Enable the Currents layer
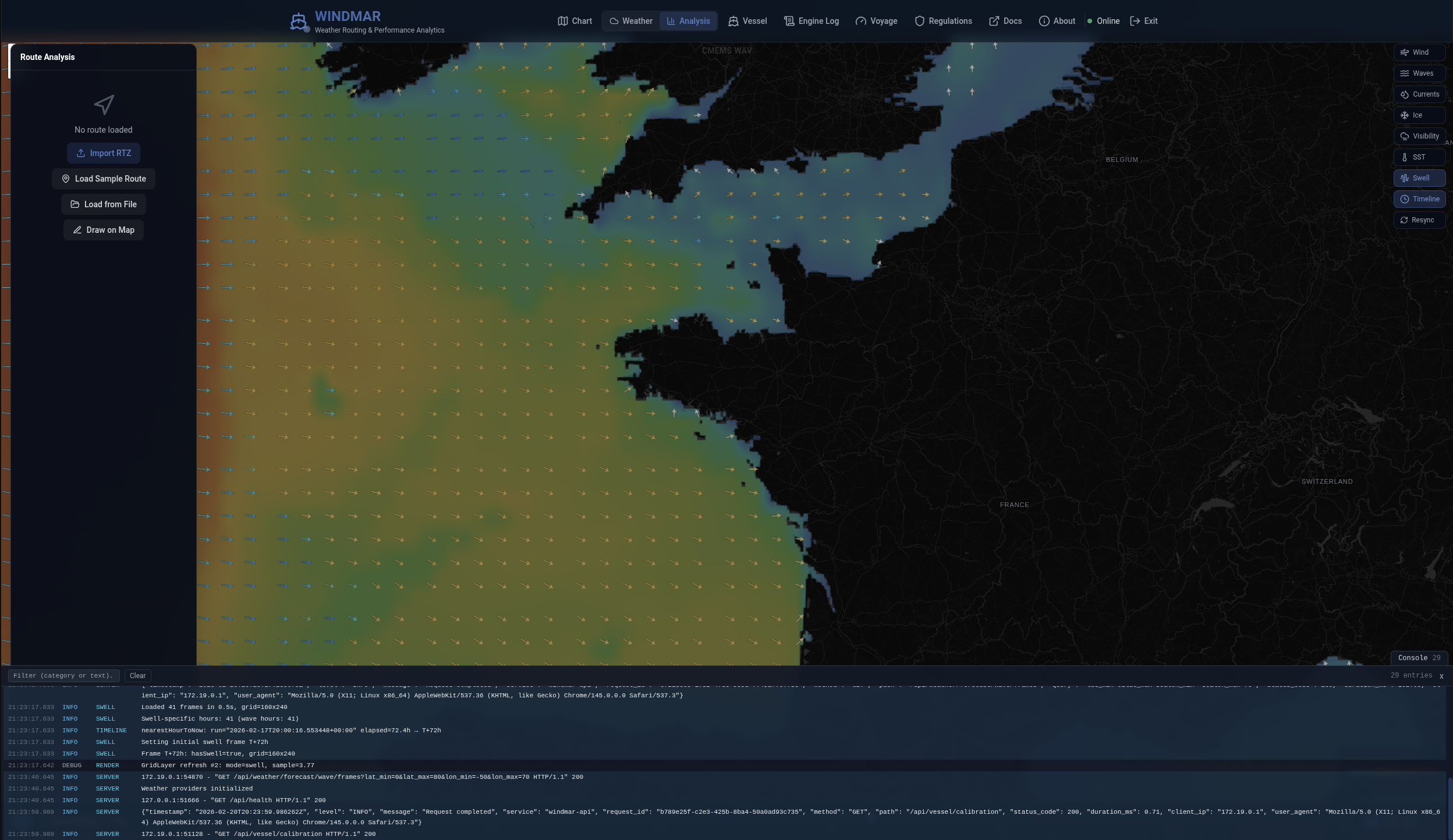Screen dimensions: 1453x840 (x=1419, y=94)
